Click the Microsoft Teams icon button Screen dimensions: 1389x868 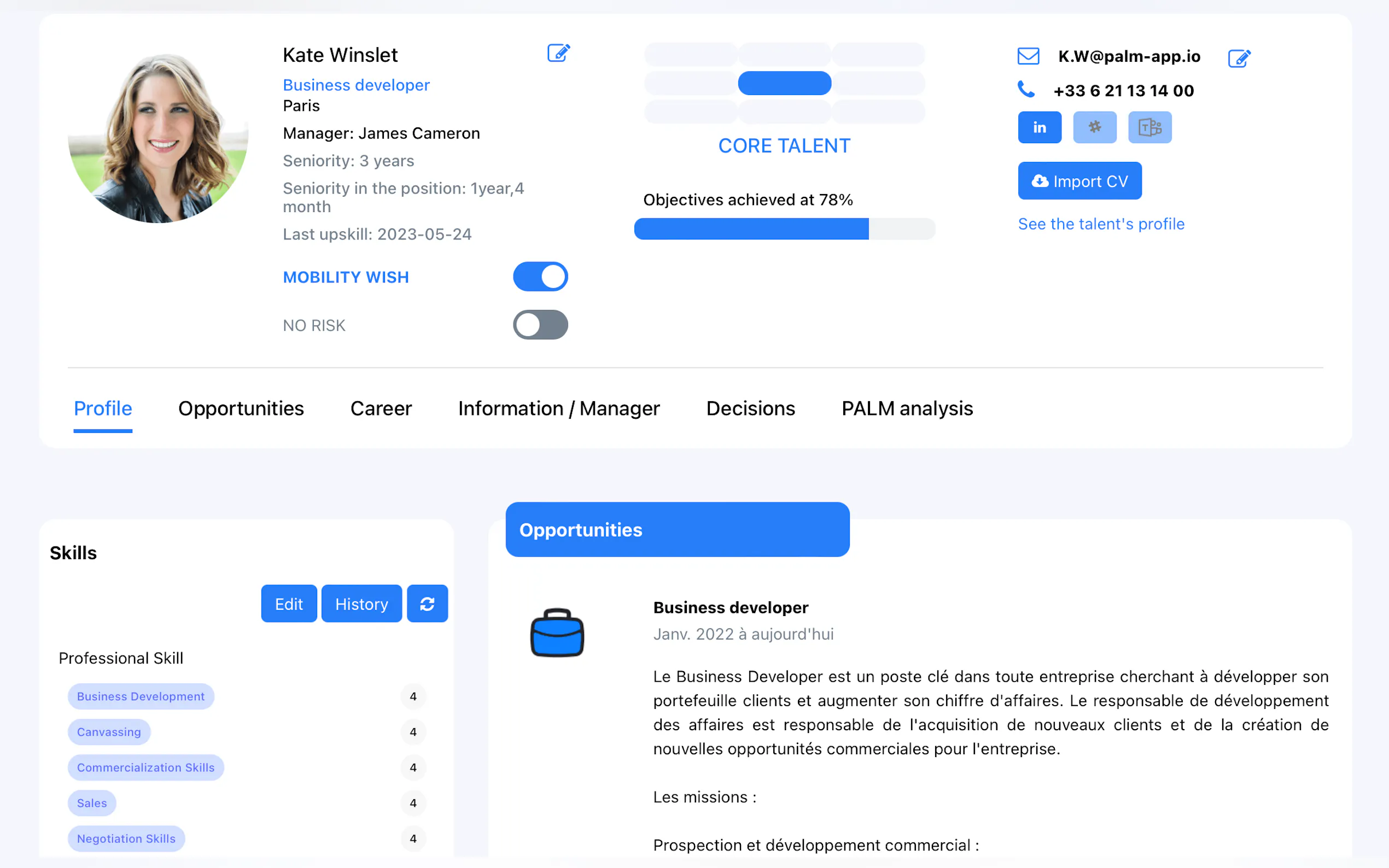click(x=1149, y=127)
